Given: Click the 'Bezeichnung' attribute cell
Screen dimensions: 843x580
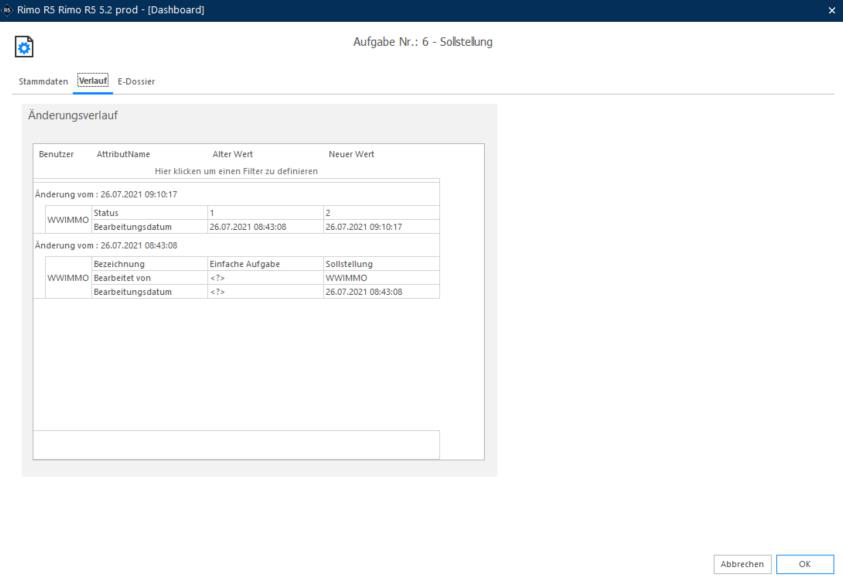Looking at the screenshot, I should [149, 264].
